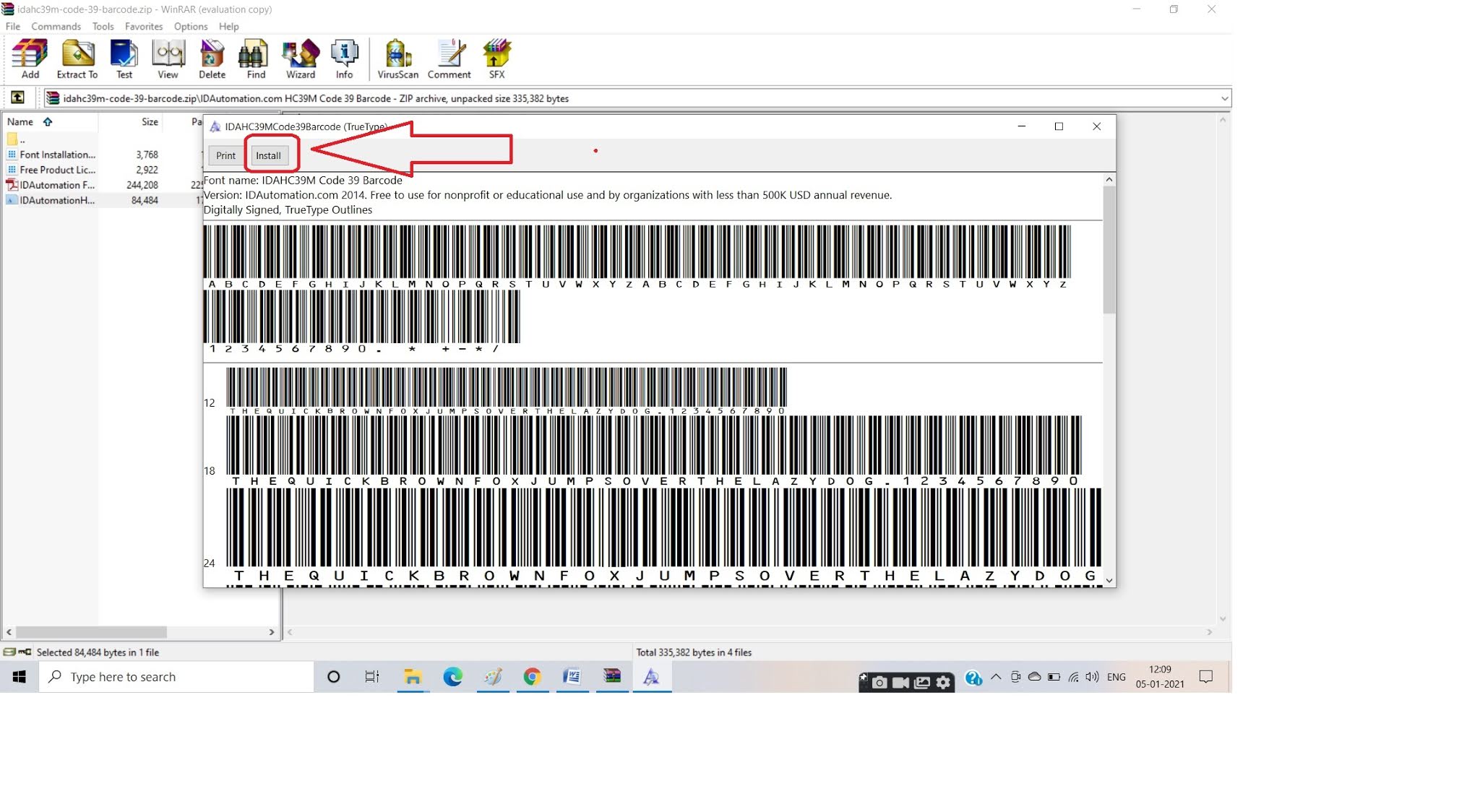Click the Add archive icon
1480x812 pixels.
[29, 58]
